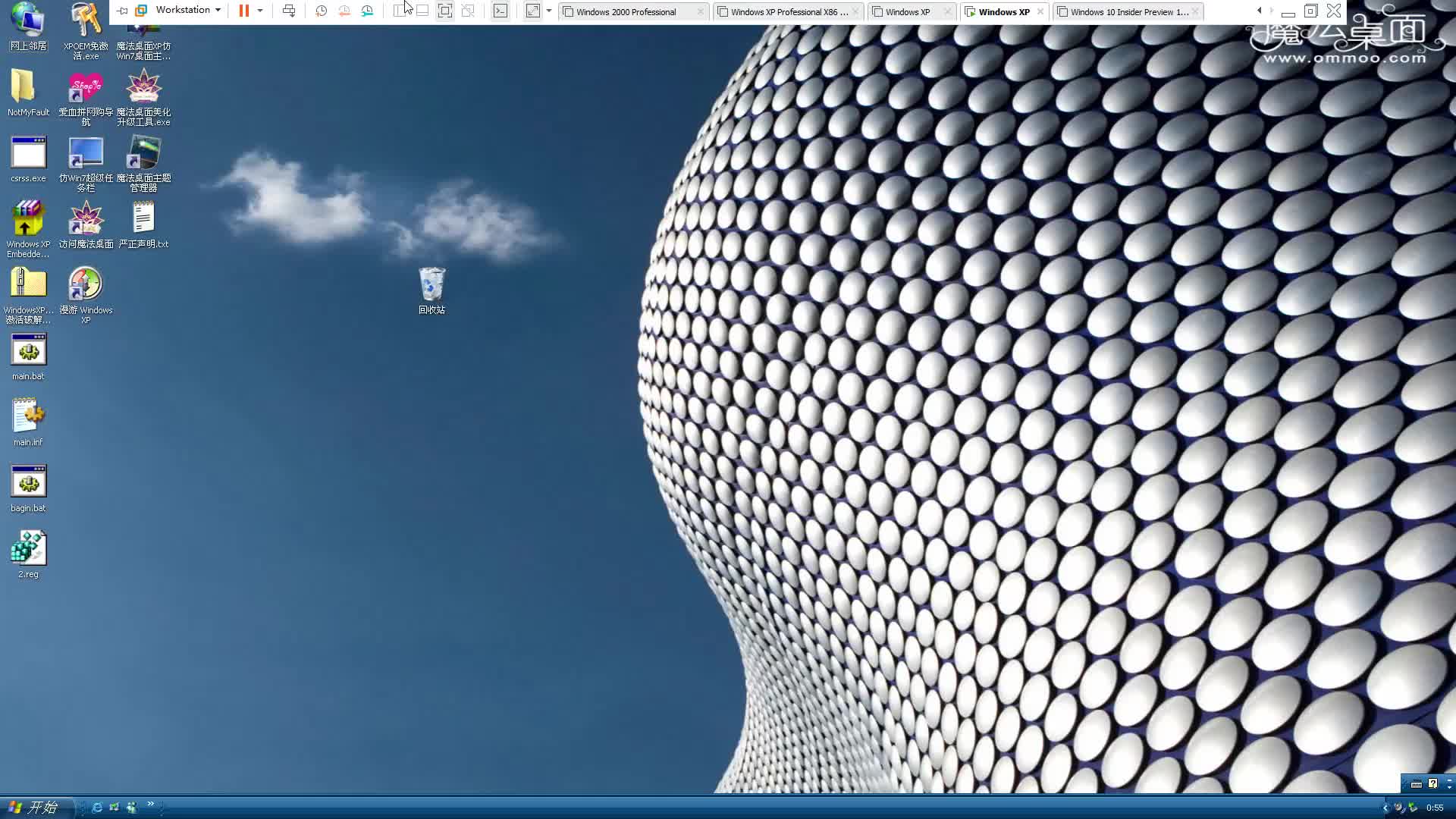This screenshot has height=819, width=1456.
Task: Launch Internet Explorer from the quick launch
Action: pyautogui.click(x=97, y=808)
